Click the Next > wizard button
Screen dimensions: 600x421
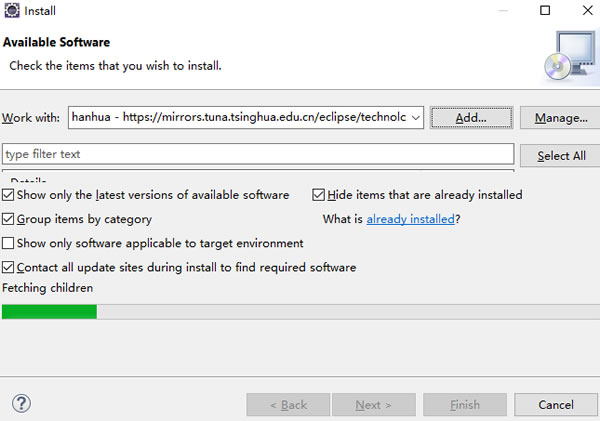(x=374, y=405)
